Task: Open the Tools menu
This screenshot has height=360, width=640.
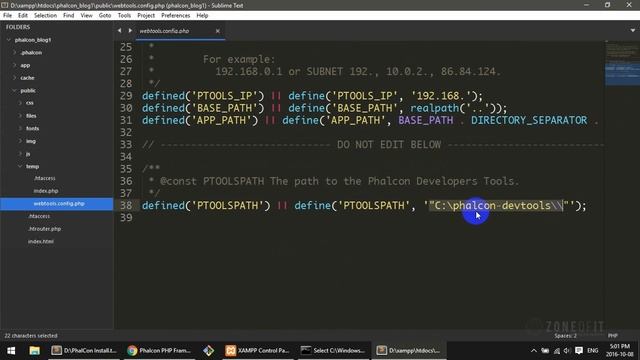Action: coord(124,16)
